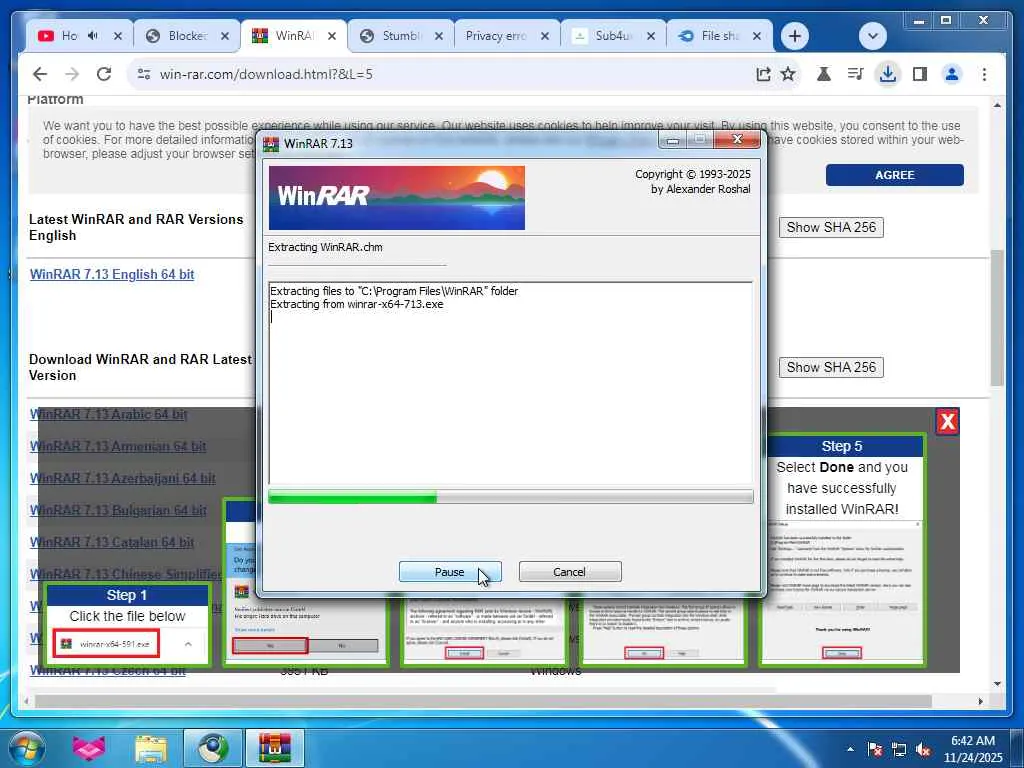Show hidden system tray icons
This screenshot has height=768, width=1024.
tap(850, 749)
